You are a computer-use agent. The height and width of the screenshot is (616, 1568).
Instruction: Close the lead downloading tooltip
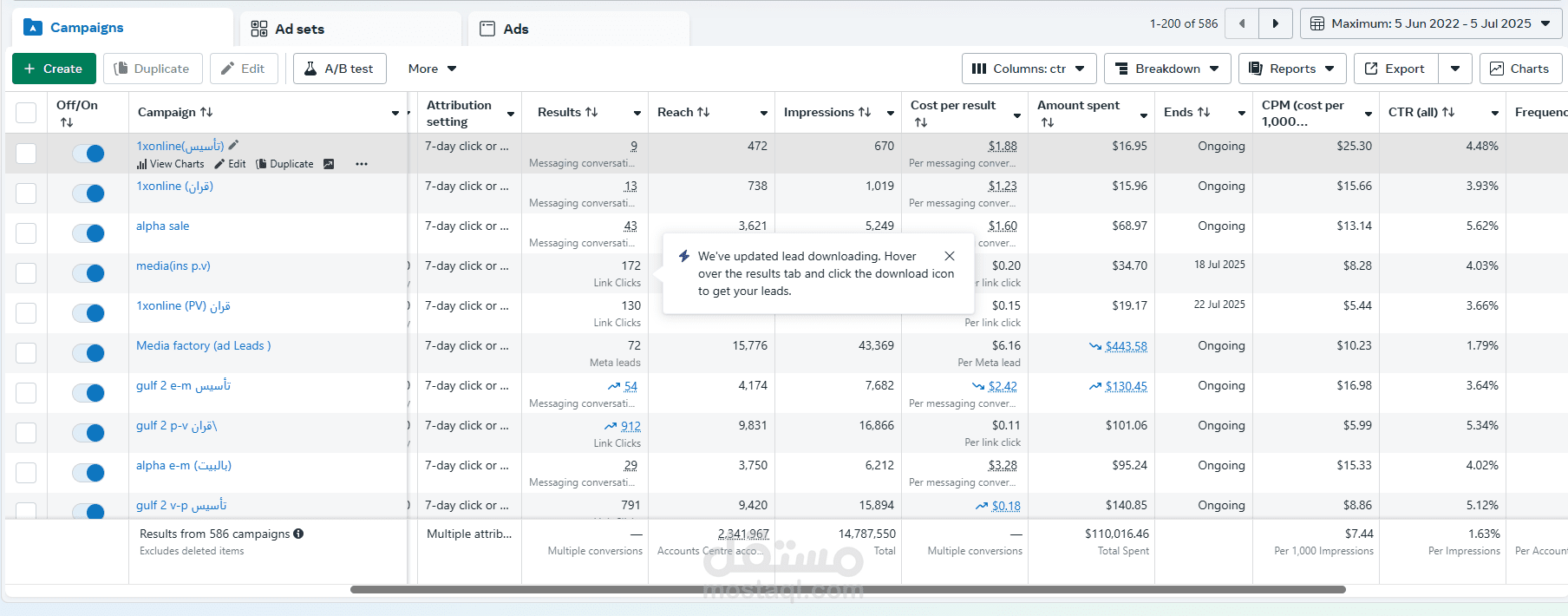pyautogui.click(x=950, y=256)
